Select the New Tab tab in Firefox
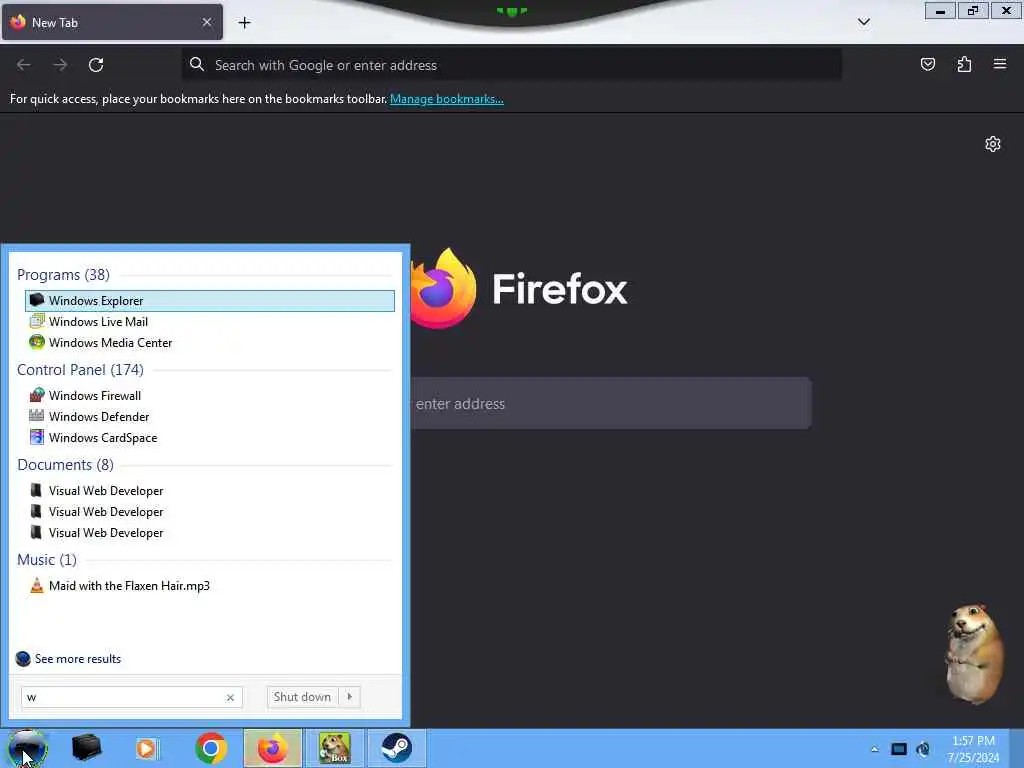The width and height of the screenshot is (1024, 768). pyautogui.click(x=112, y=22)
